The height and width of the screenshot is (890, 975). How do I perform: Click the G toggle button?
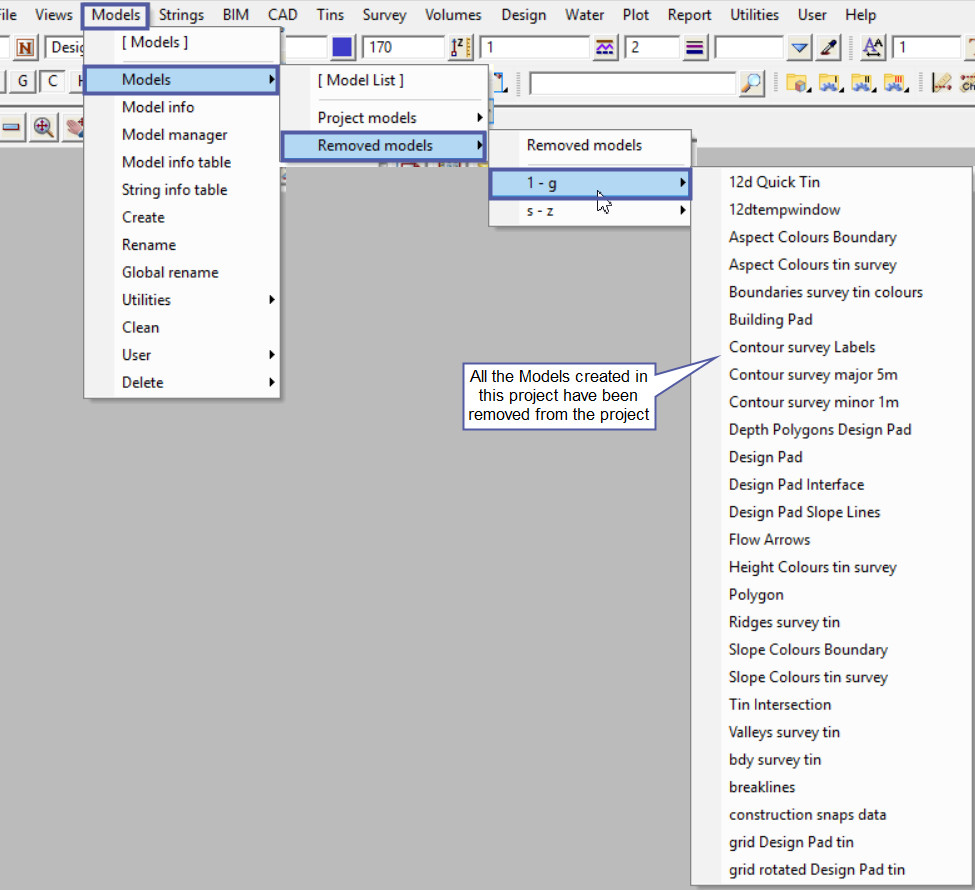click(x=23, y=81)
